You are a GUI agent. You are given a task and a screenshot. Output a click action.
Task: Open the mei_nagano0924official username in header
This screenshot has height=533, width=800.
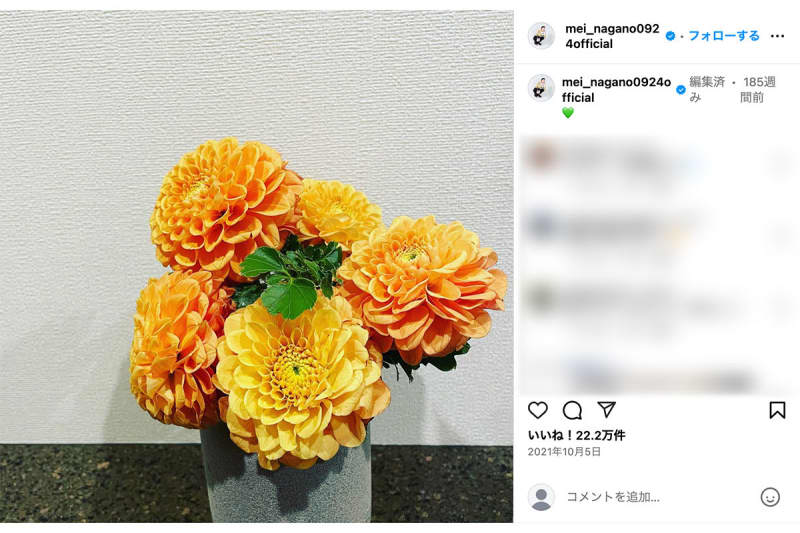click(612, 36)
